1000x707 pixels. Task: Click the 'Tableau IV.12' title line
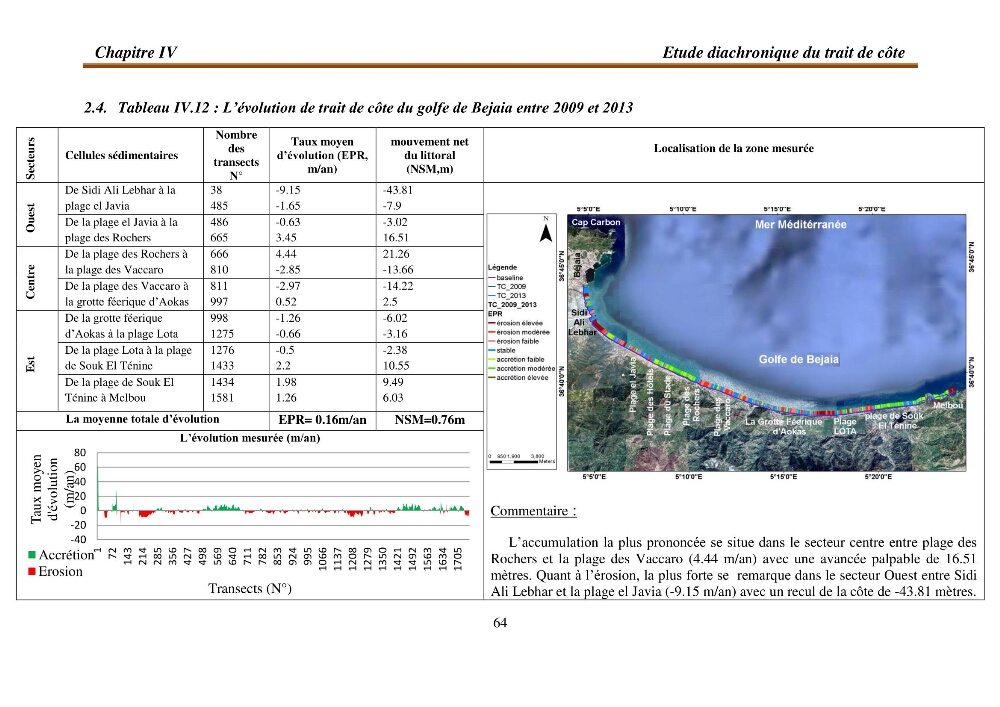(358, 107)
